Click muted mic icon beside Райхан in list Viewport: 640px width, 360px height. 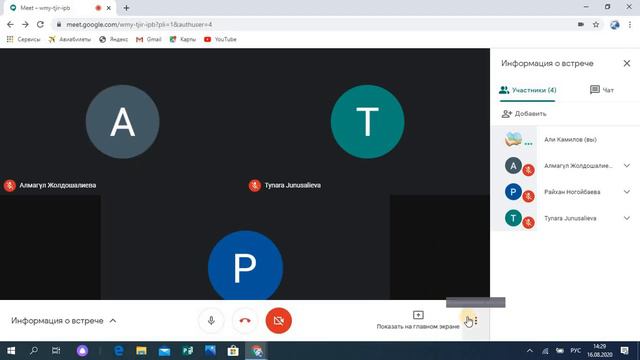pos(529,196)
